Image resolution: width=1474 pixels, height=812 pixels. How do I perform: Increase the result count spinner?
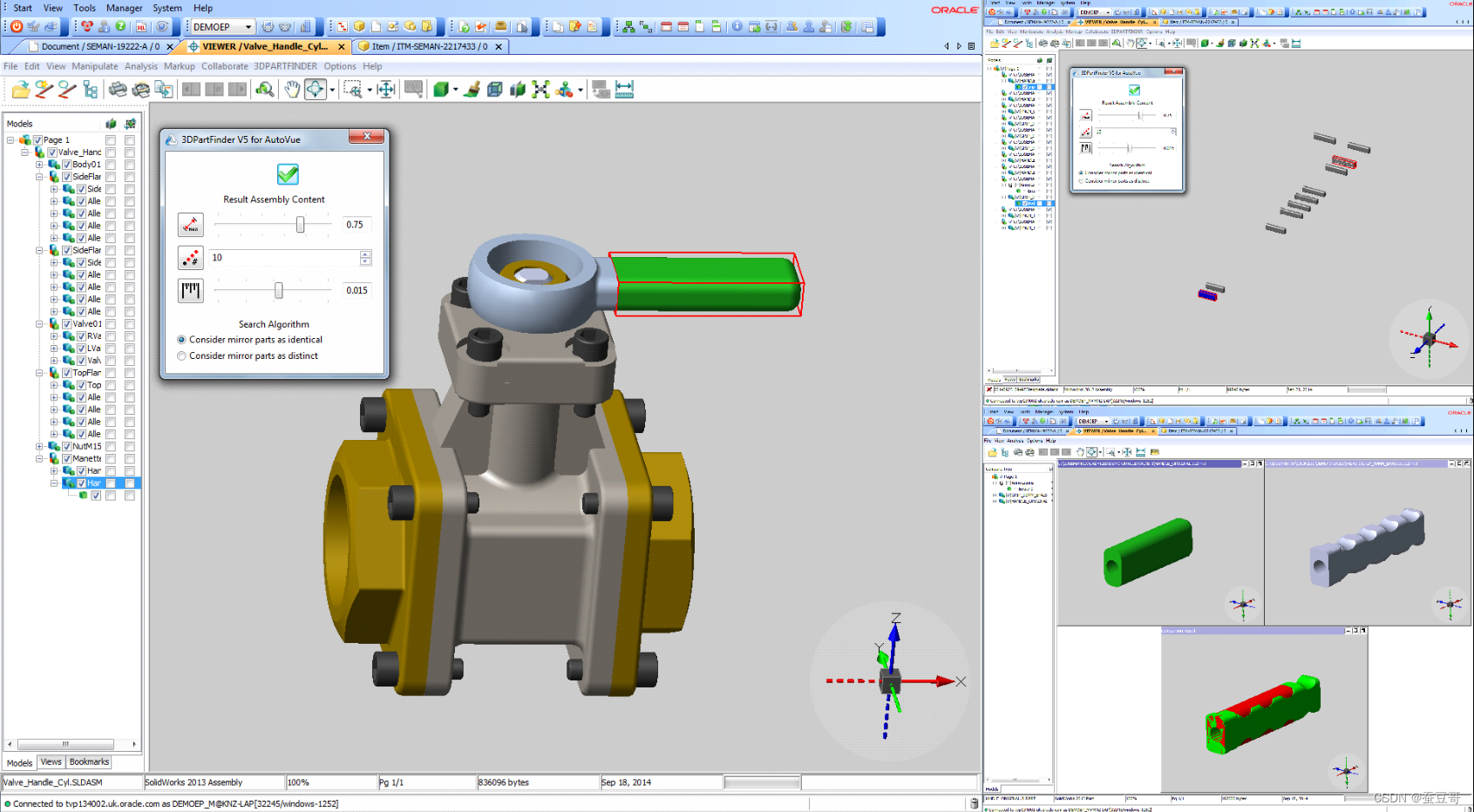pos(365,254)
